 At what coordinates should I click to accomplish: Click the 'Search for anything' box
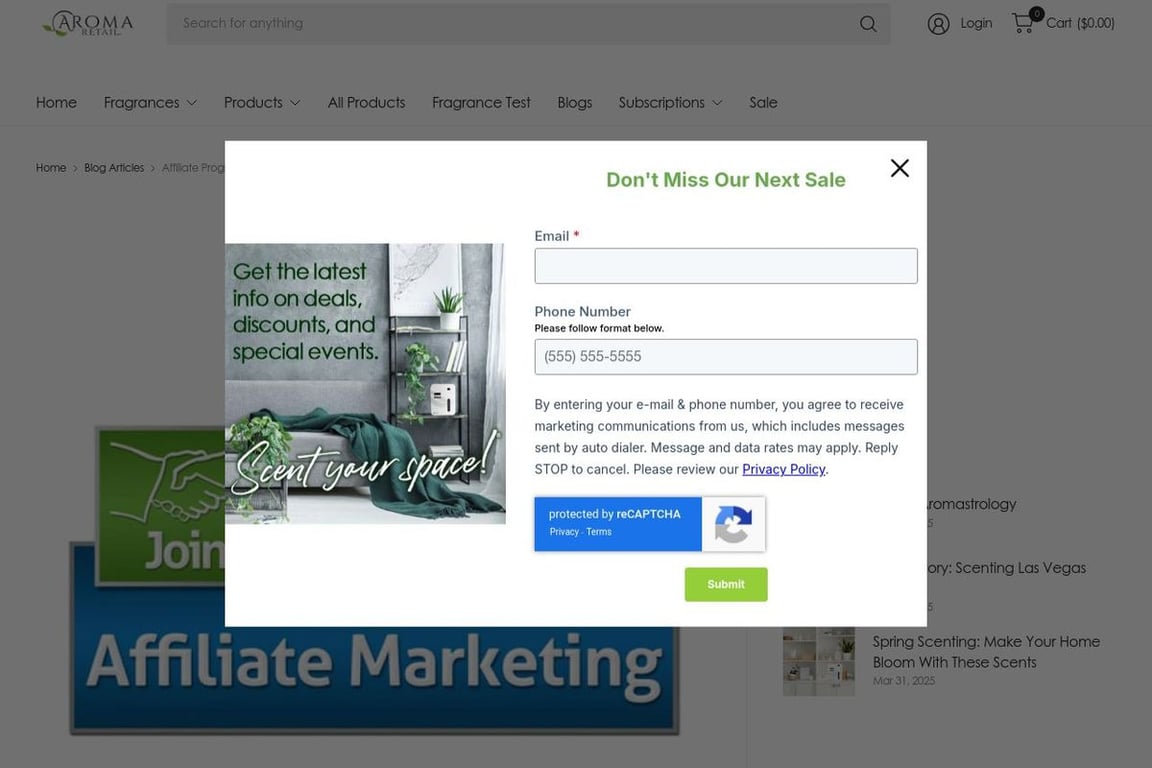click(510, 23)
